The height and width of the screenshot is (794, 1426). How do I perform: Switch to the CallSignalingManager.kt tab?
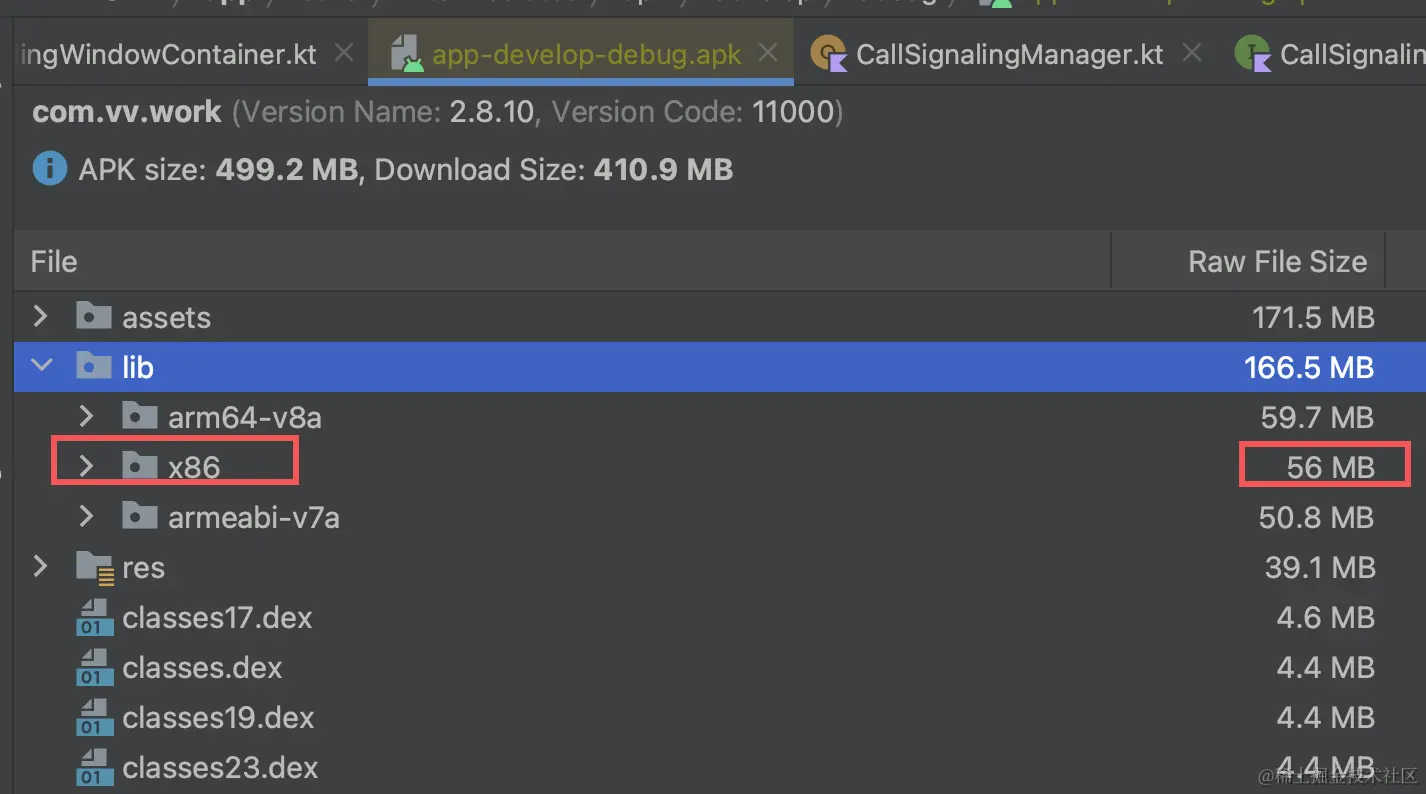pos(1009,54)
